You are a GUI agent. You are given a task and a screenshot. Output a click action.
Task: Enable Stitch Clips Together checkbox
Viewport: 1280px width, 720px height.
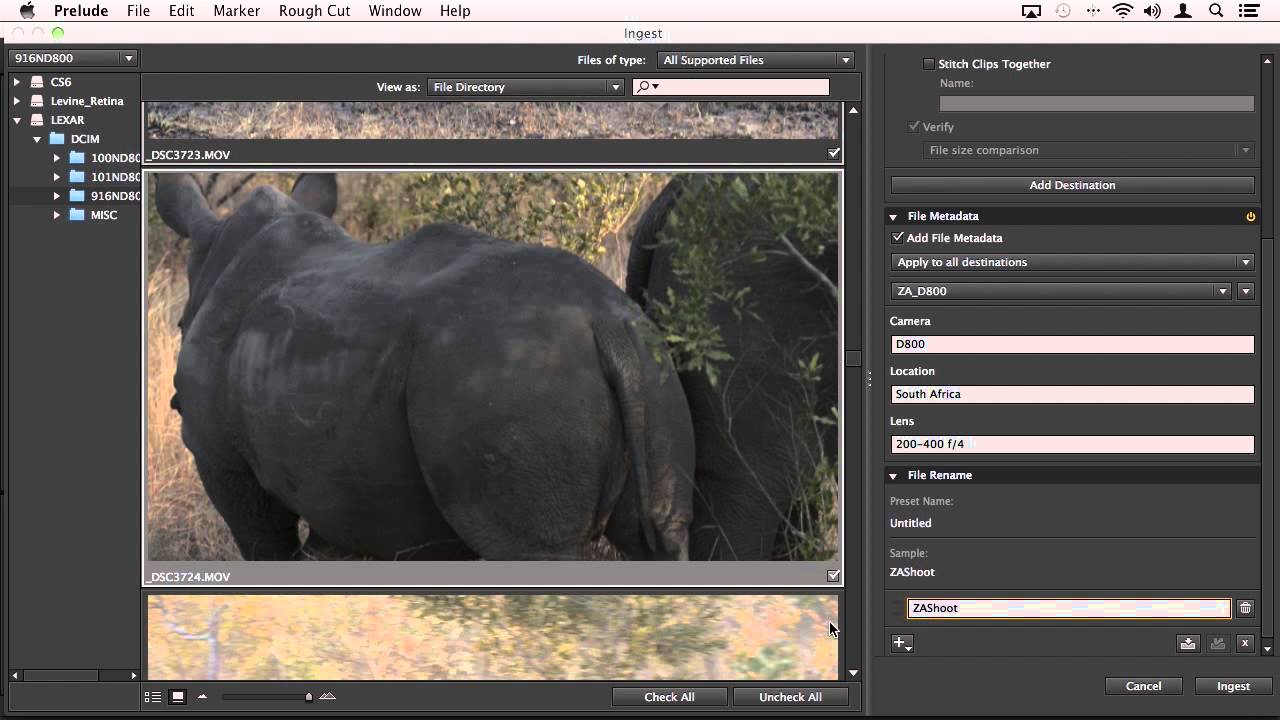[x=929, y=64]
